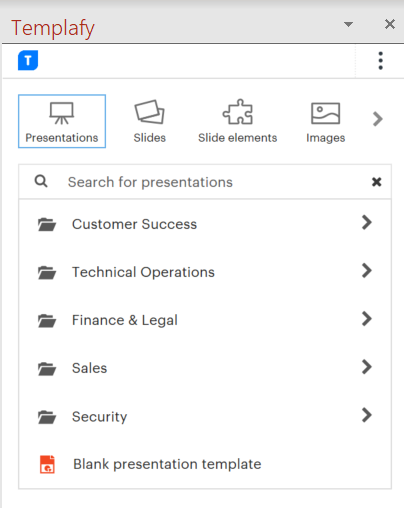This screenshot has height=508, width=404.
Task: Open the task pane dropdown arrow
Action: [x=348, y=24]
